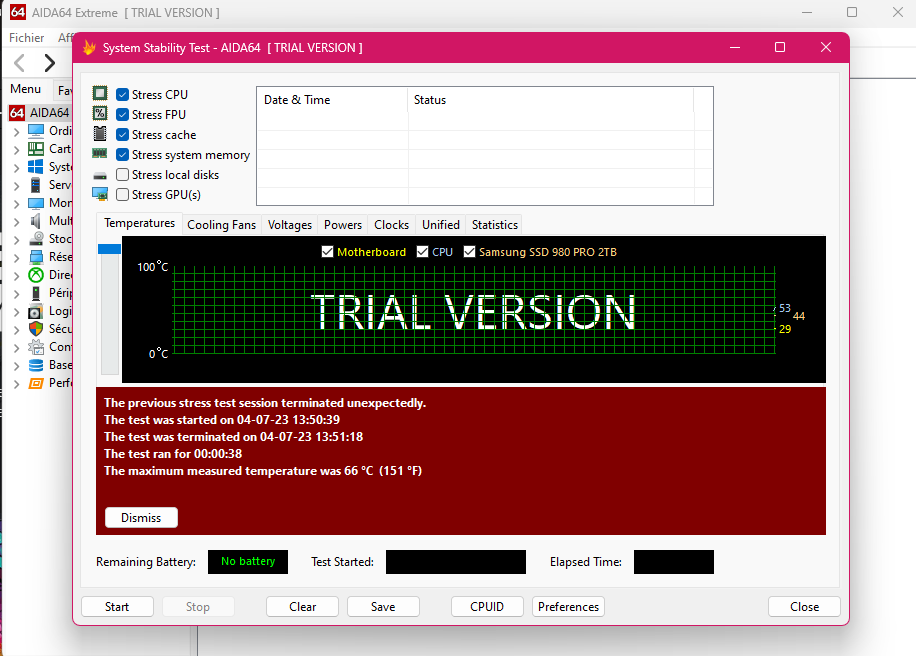Click the Stress FPU percent icon
The height and width of the screenshot is (656, 916).
100,113
